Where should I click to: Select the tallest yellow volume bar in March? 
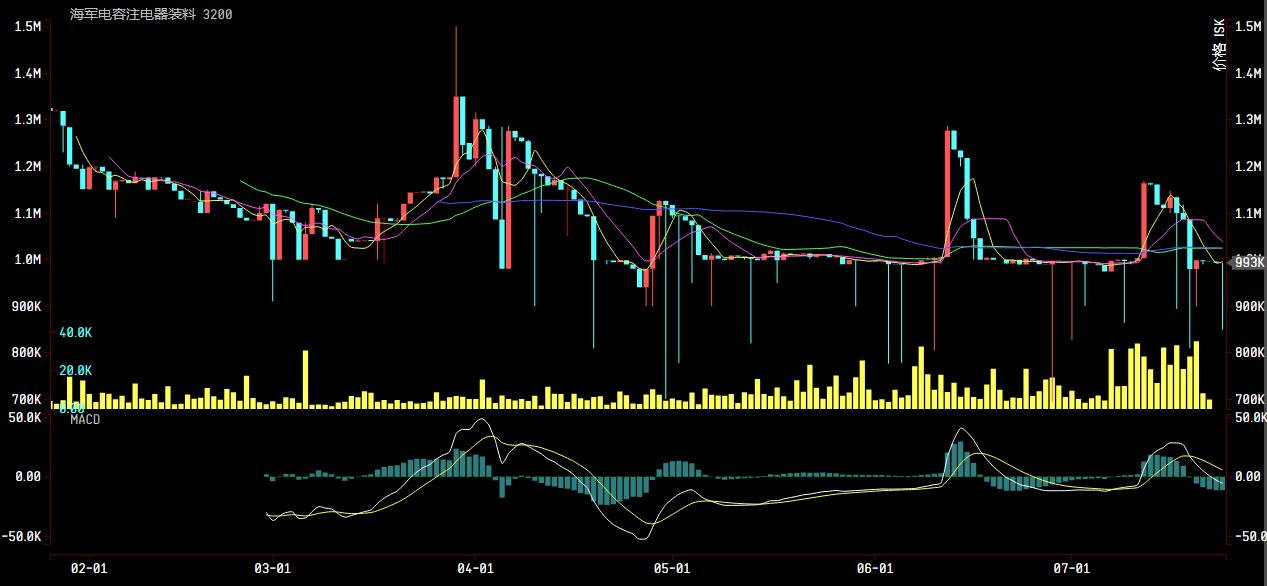pos(305,379)
